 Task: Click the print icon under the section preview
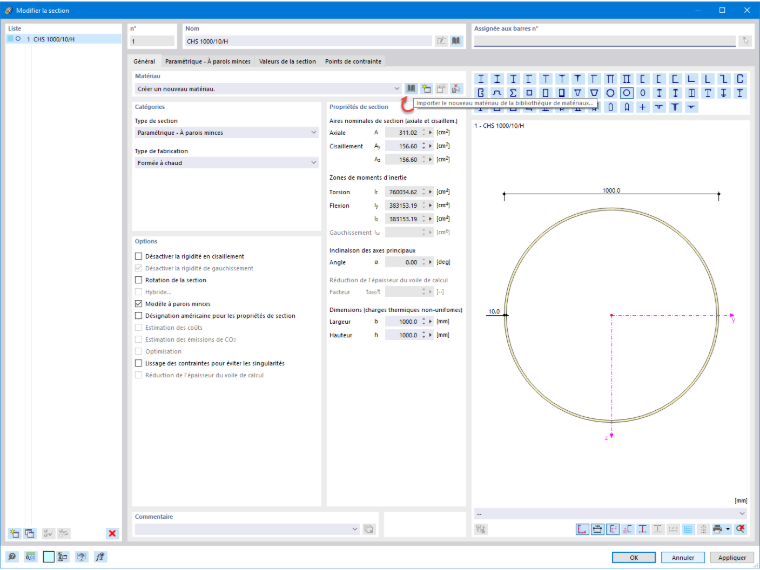[x=717, y=529]
